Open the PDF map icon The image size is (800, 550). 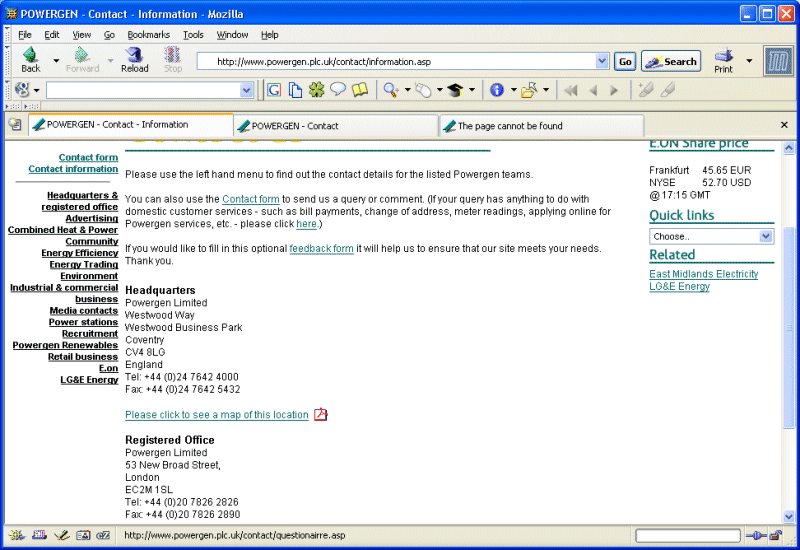coord(320,414)
